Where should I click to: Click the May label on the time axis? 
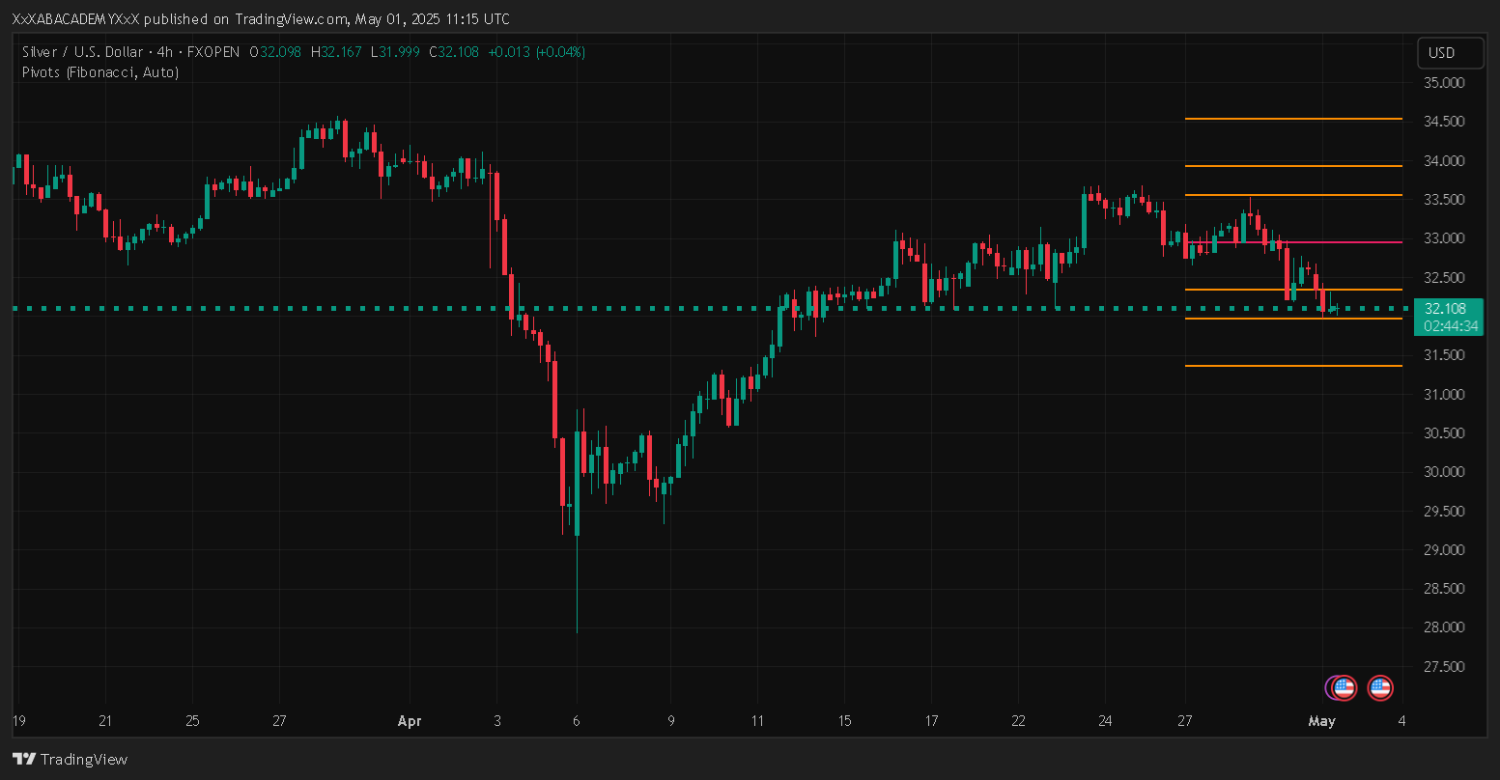[x=1322, y=721]
